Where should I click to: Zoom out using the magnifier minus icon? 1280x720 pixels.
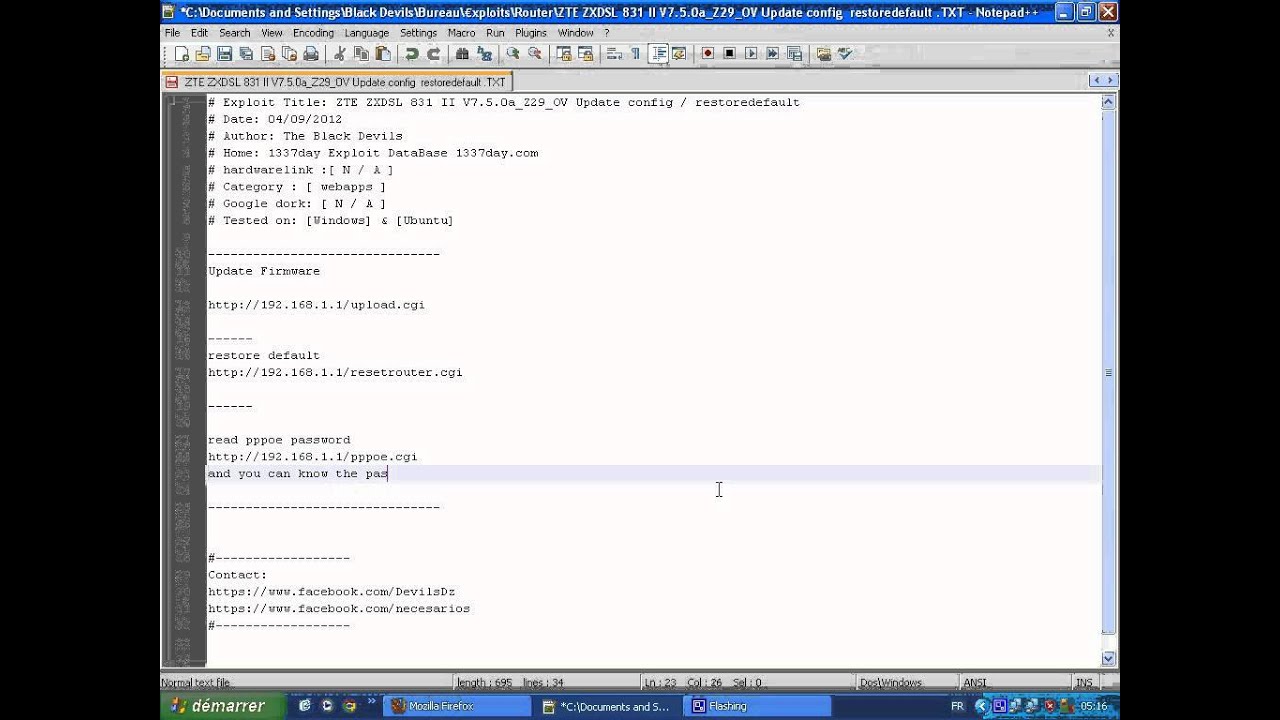coord(534,54)
